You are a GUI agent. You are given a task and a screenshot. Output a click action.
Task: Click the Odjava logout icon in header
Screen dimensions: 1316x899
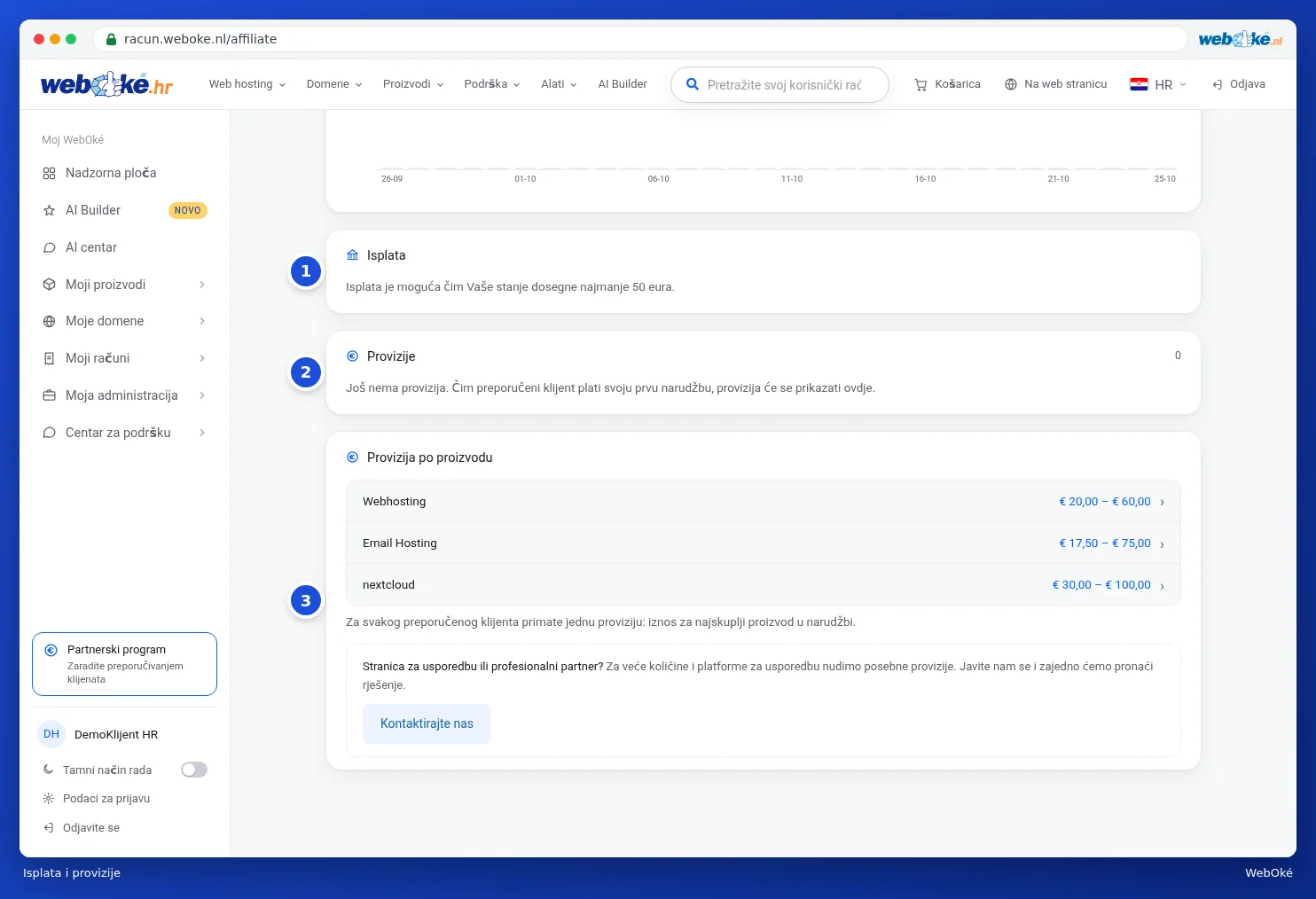pos(1217,85)
